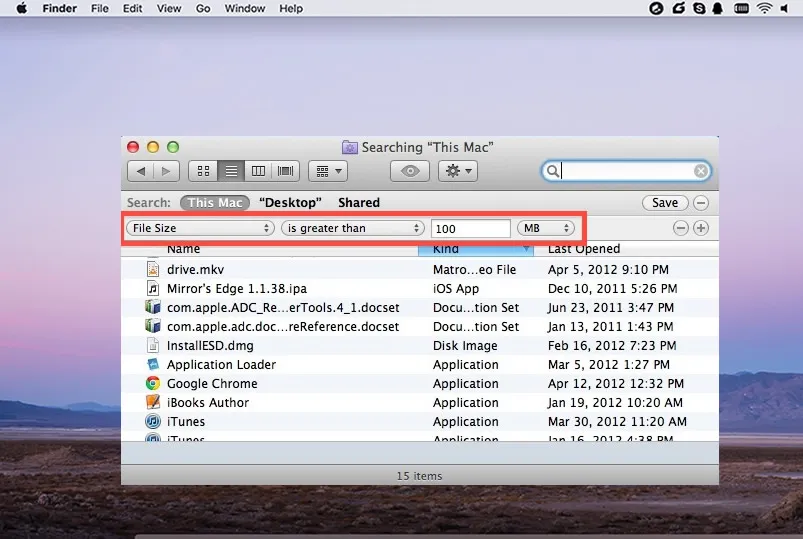
Task: Click the Save search button
Action: click(665, 202)
